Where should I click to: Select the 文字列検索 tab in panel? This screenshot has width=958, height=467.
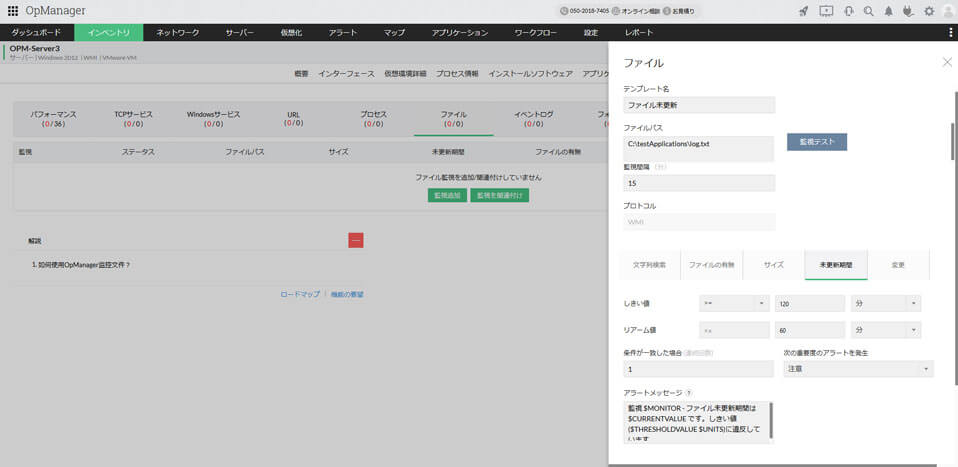point(649,265)
